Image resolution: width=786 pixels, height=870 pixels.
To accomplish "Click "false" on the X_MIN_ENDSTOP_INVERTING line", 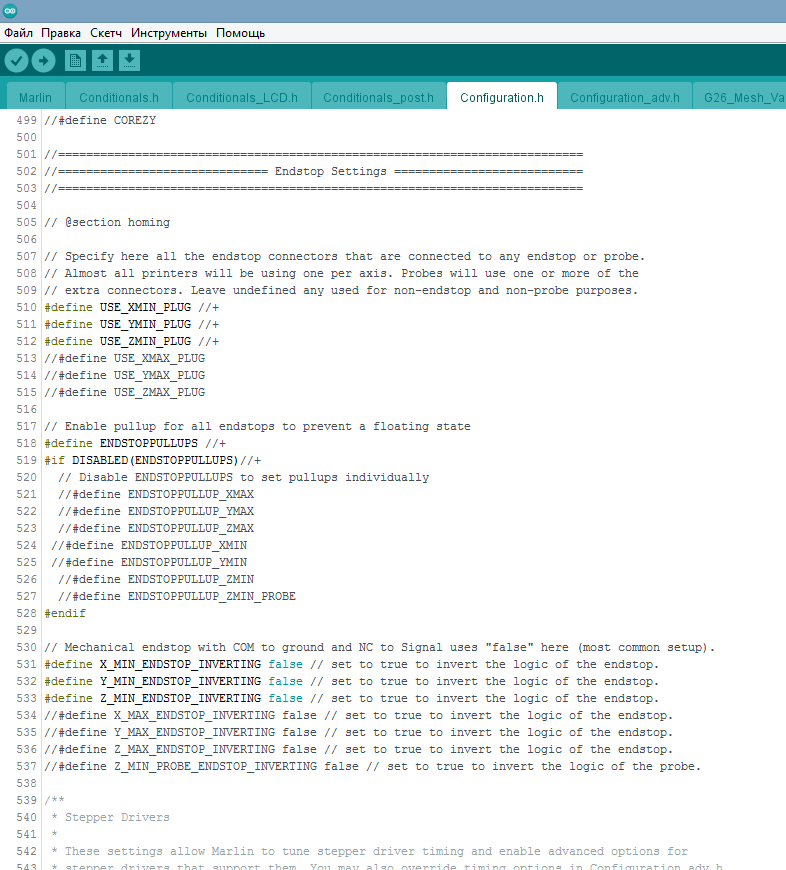I will 286,665.
